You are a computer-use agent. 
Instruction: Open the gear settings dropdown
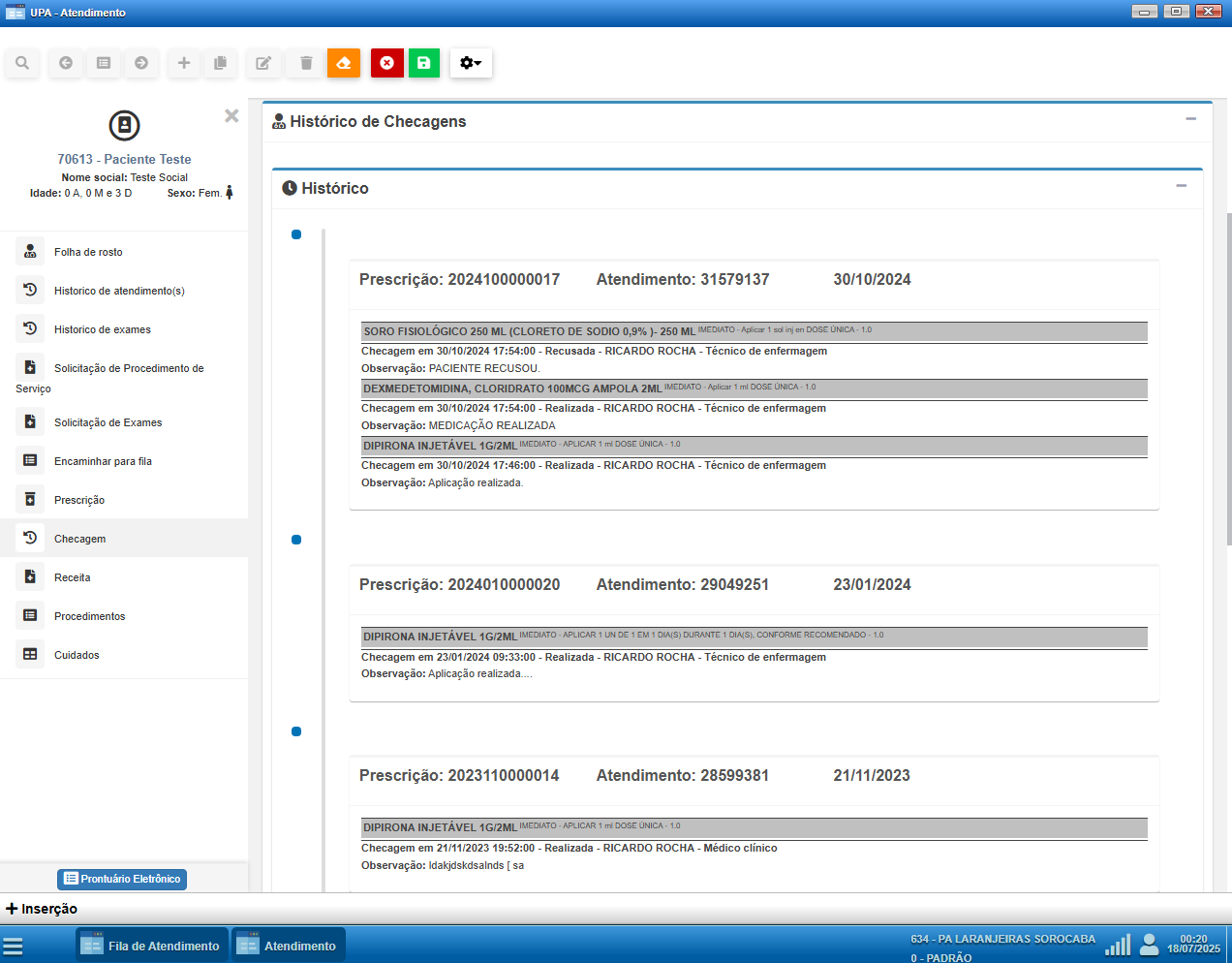pos(471,63)
